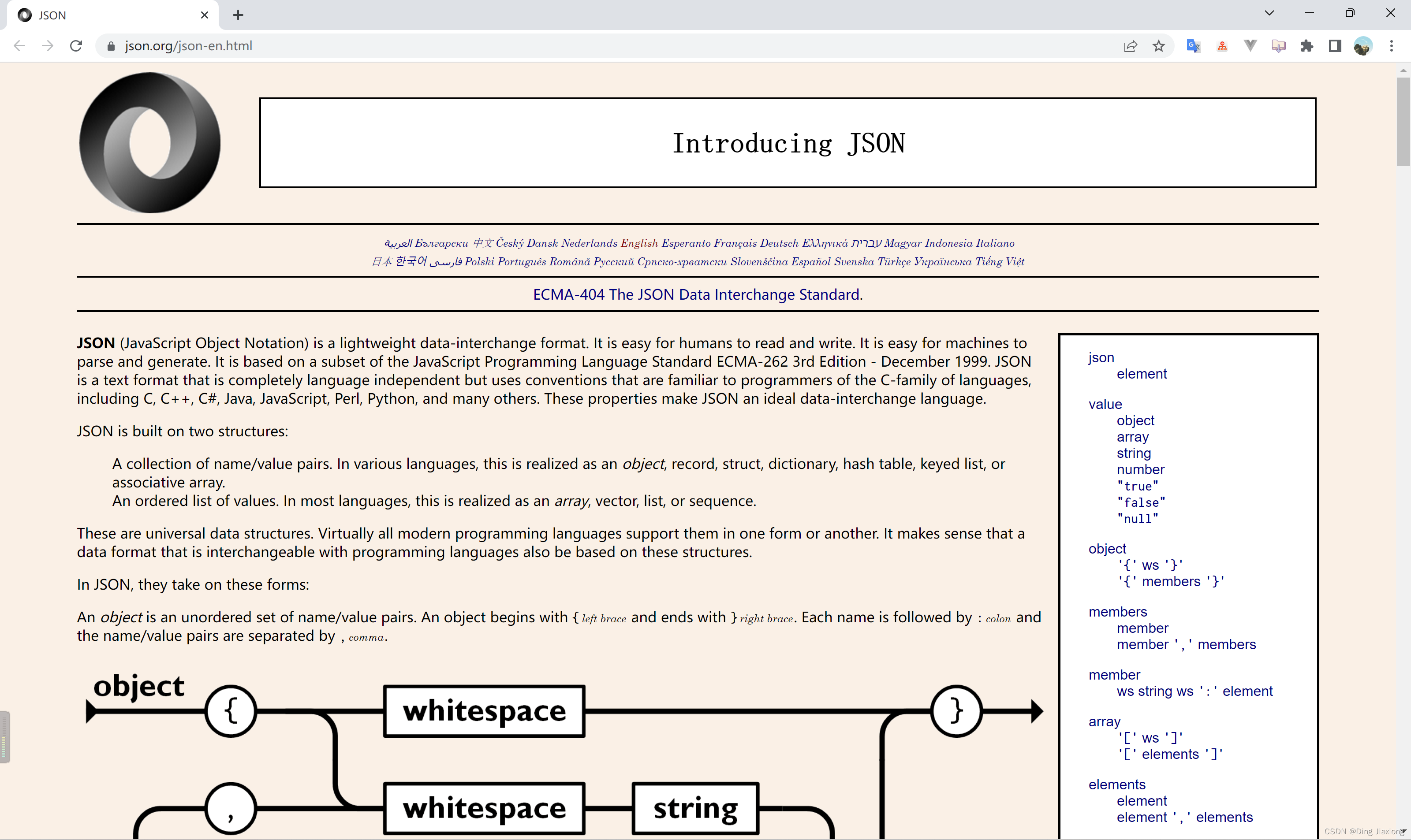Switch language to Nederlands
Screen dimensions: 1411x840
point(590,243)
